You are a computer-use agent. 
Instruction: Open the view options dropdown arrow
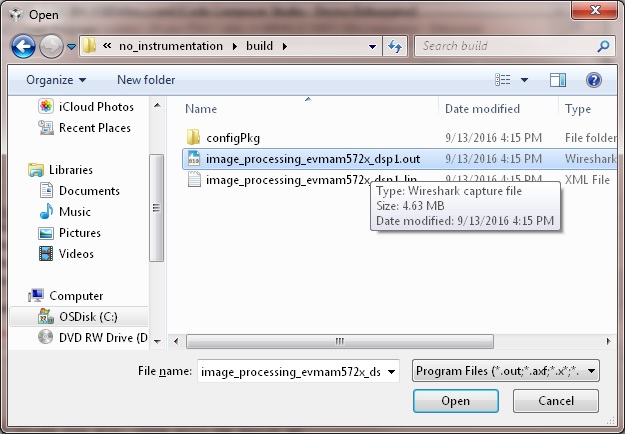tap(527, 80)
